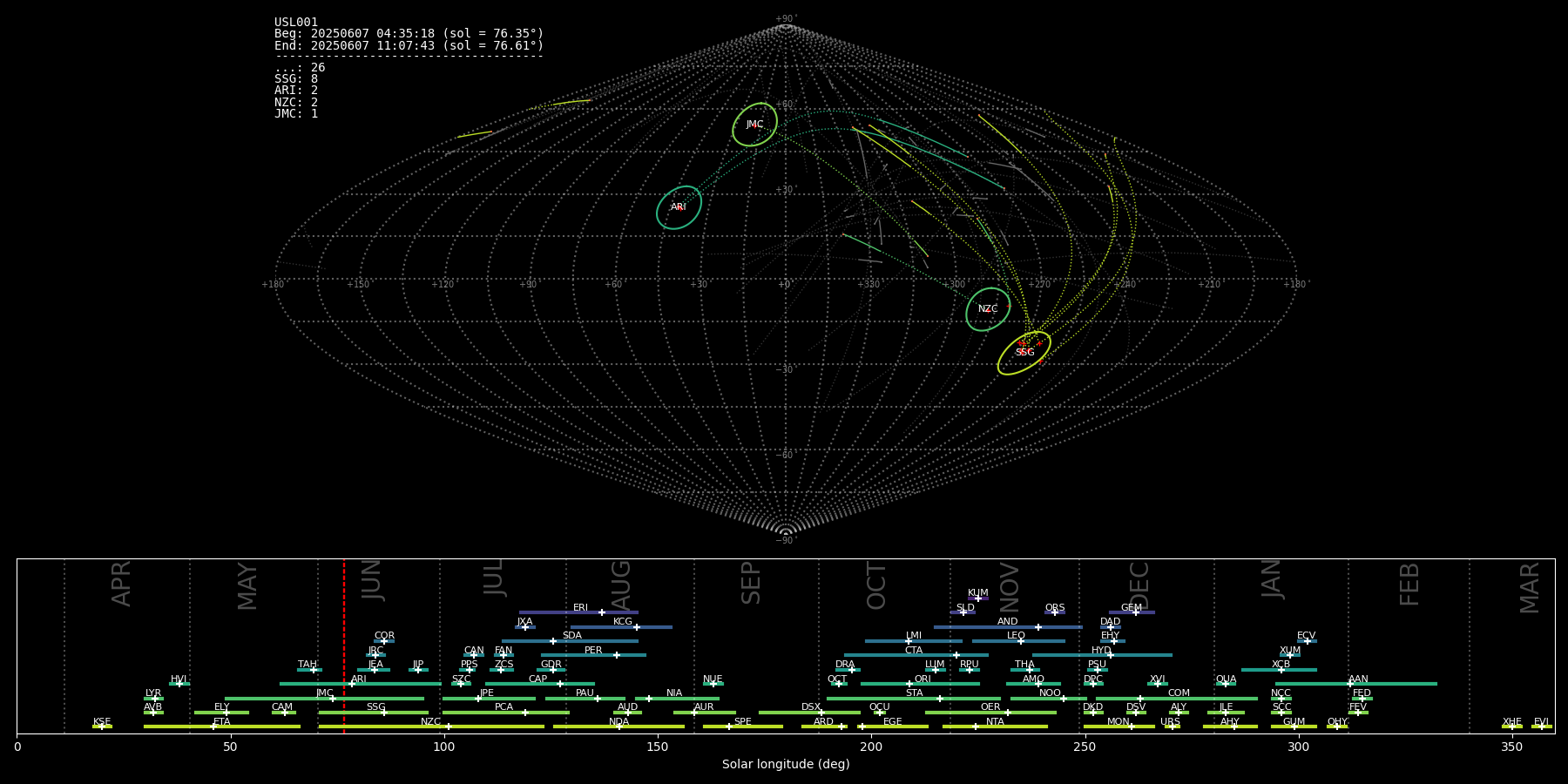Select the QUA shower label in the timeline

[x=1226, y=679]
